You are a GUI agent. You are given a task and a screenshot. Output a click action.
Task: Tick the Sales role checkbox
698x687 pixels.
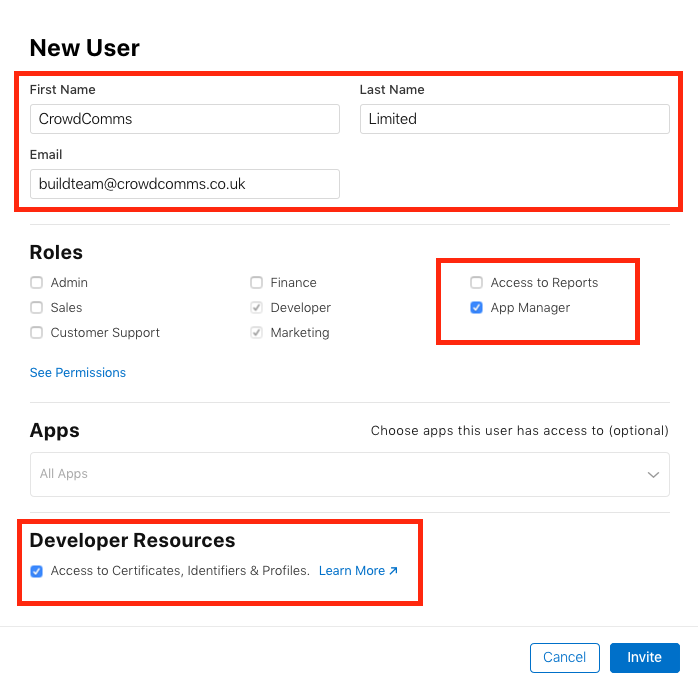(37, 308)
